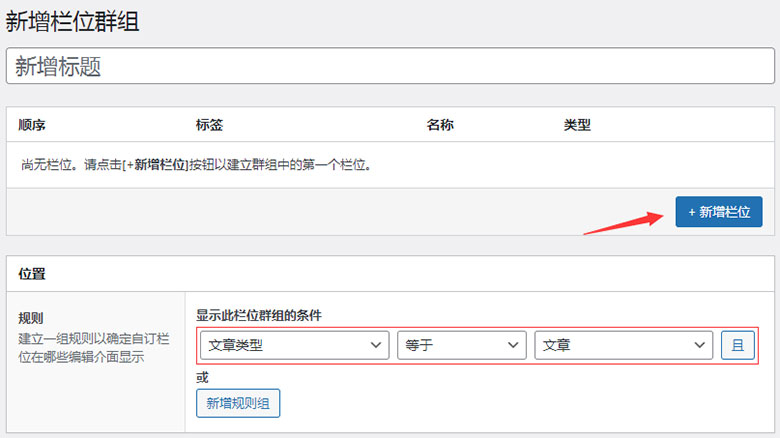Click the 名称 column header

(x=440, y=125)
